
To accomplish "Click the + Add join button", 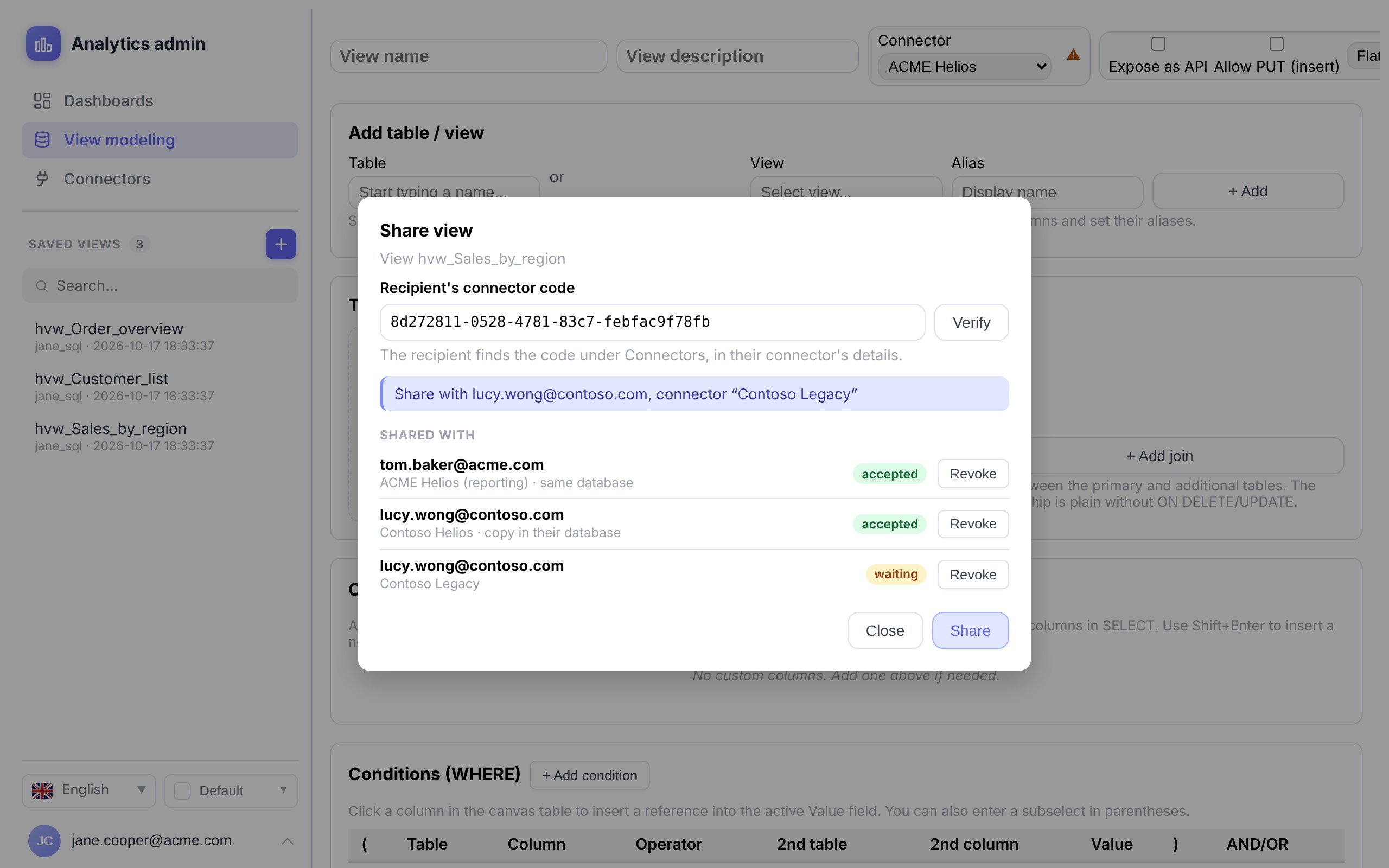I will pos(1159,456).
